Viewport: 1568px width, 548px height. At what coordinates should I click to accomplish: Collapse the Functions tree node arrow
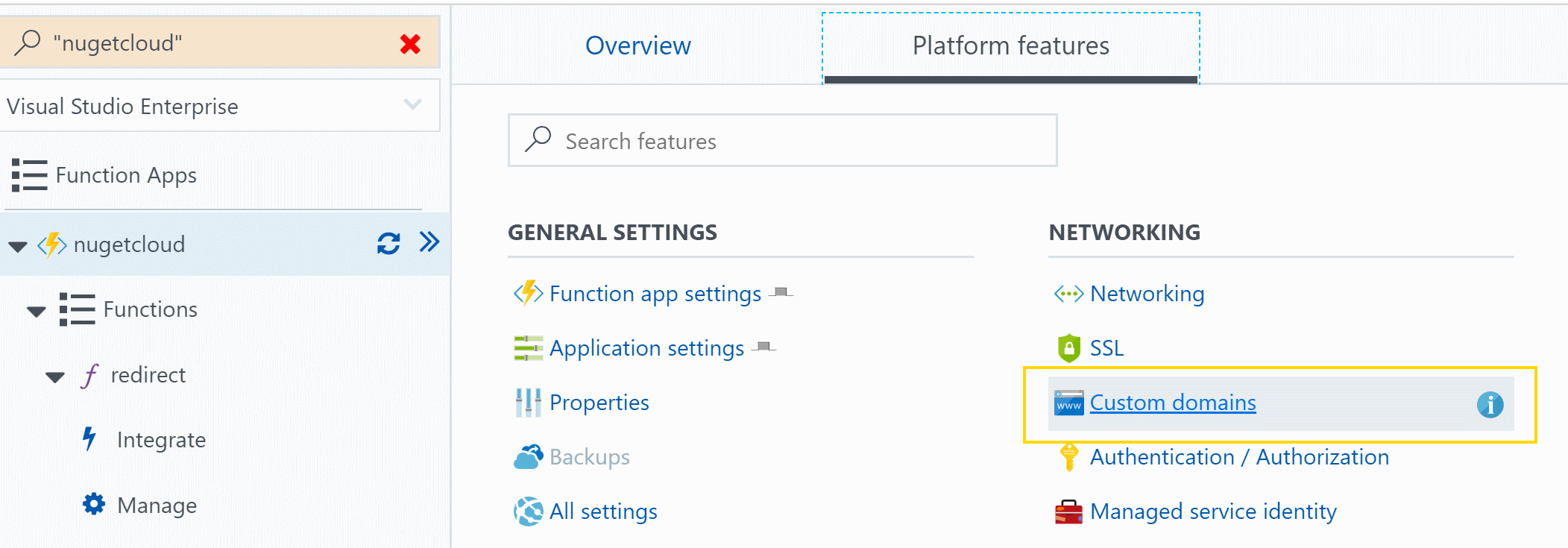pos(37,312)
